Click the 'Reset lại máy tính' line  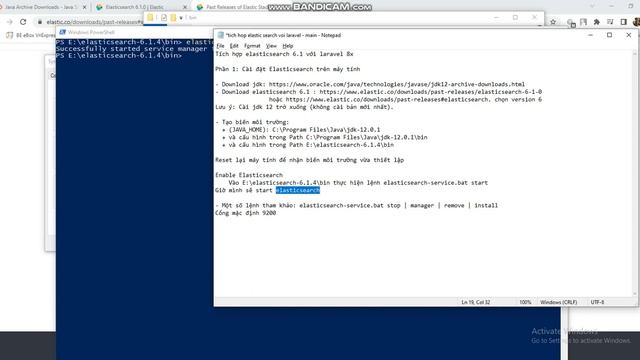tap(310, 160)
